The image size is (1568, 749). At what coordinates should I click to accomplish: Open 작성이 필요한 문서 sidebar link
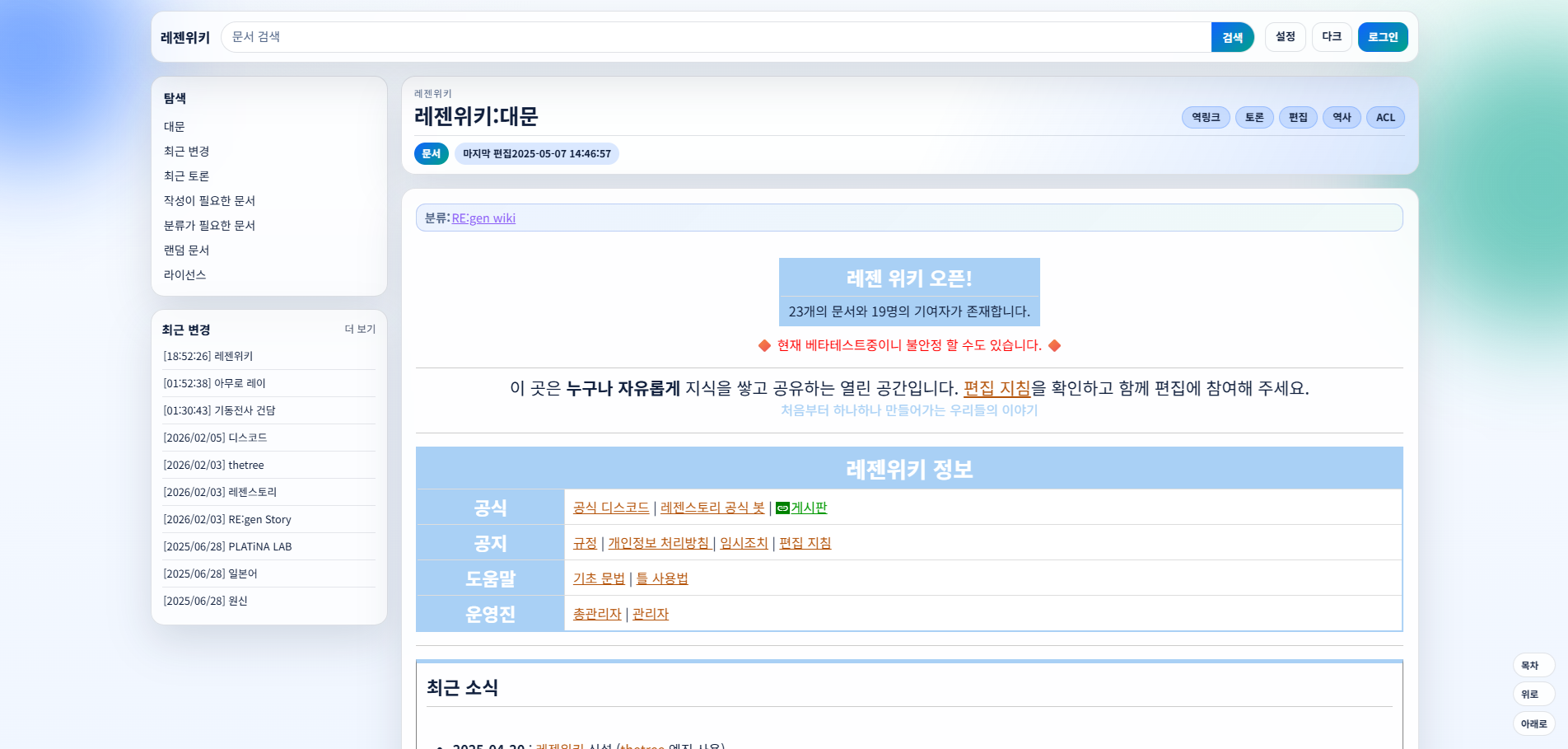click(x=210, y=201)
